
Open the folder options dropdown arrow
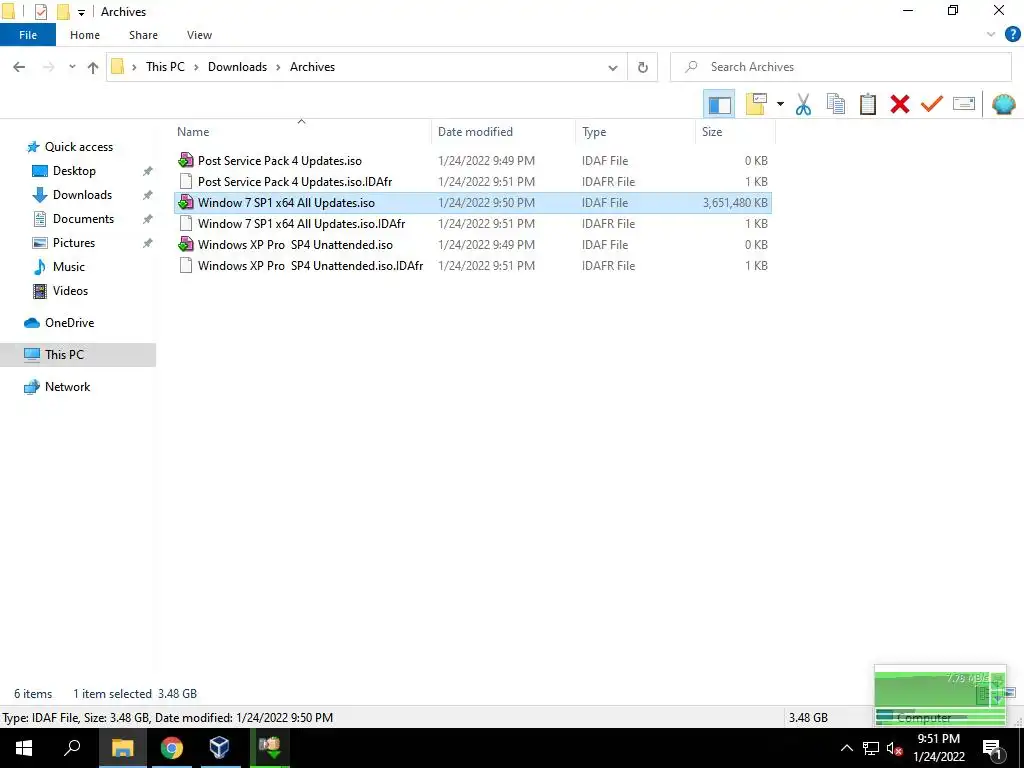point(780,104)
